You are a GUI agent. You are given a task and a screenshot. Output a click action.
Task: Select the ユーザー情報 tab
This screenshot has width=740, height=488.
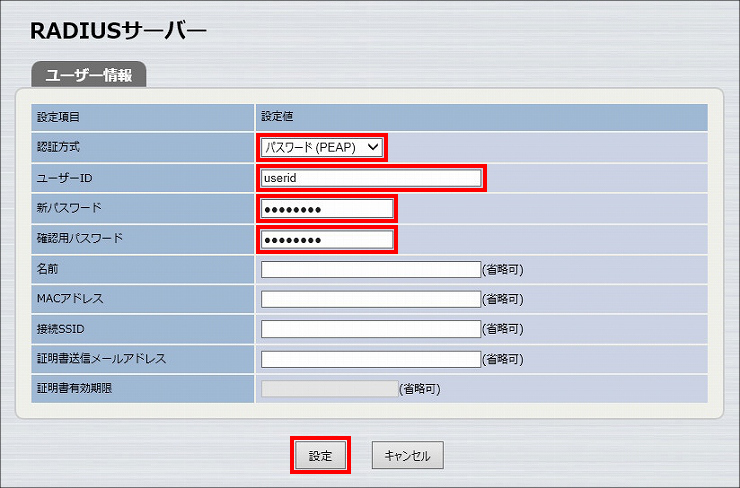[89, 75]
